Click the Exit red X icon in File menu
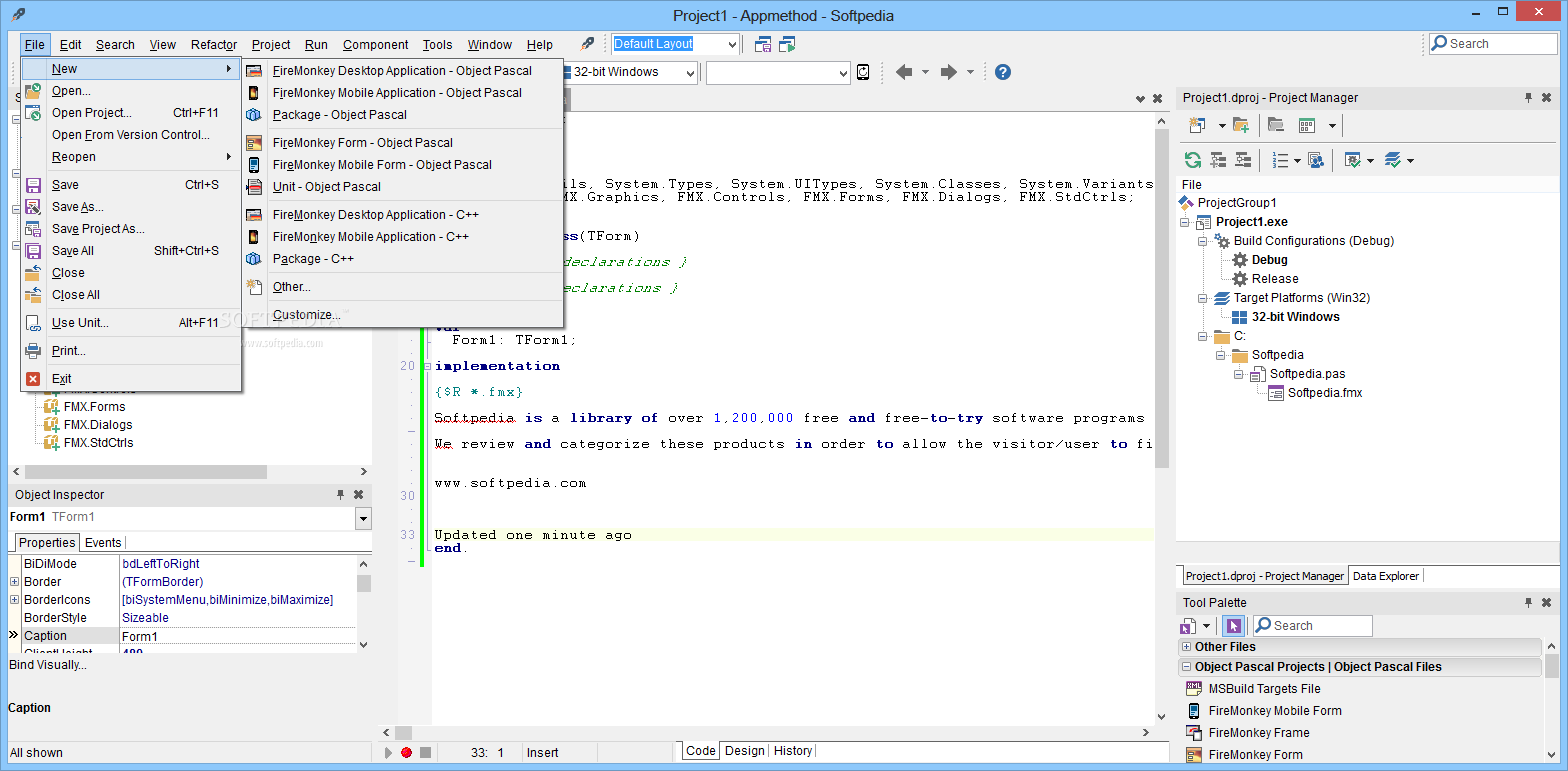The width and height of the screenshot is (1568, 771). [33, 379]
